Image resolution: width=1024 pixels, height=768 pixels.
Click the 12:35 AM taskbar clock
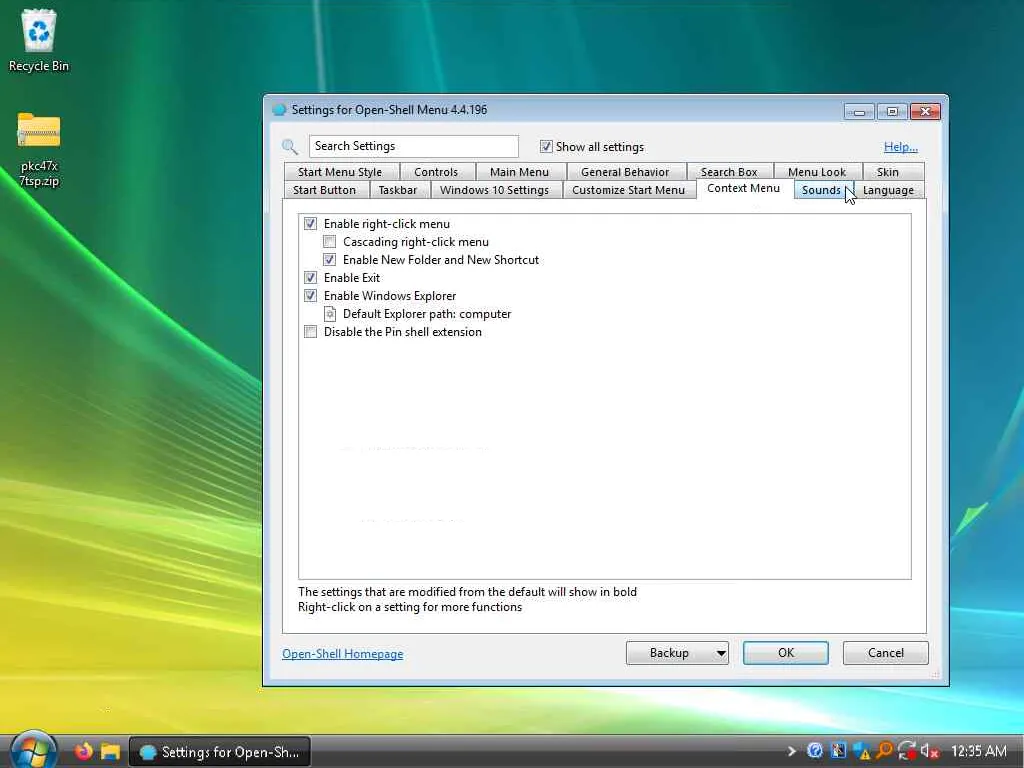[978, 751]
